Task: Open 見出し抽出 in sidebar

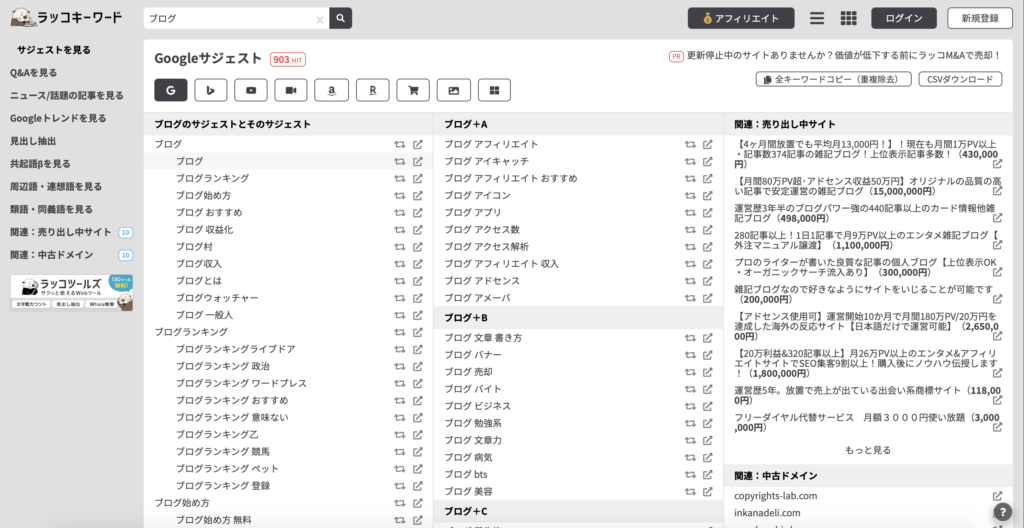Action: [33, 141]
